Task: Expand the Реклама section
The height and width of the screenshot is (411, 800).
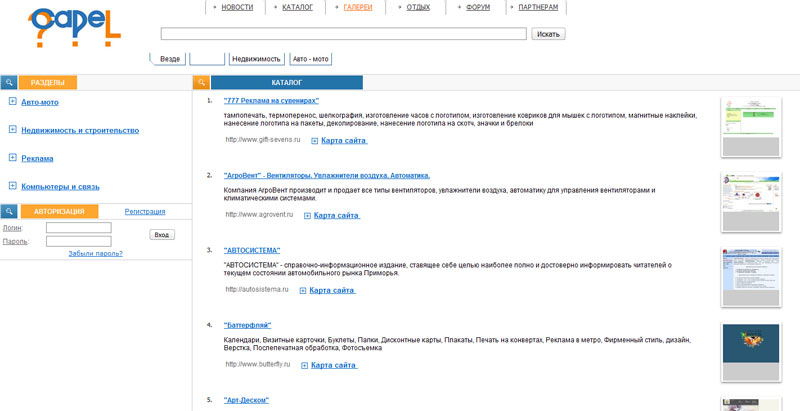Action: (13, 158)
